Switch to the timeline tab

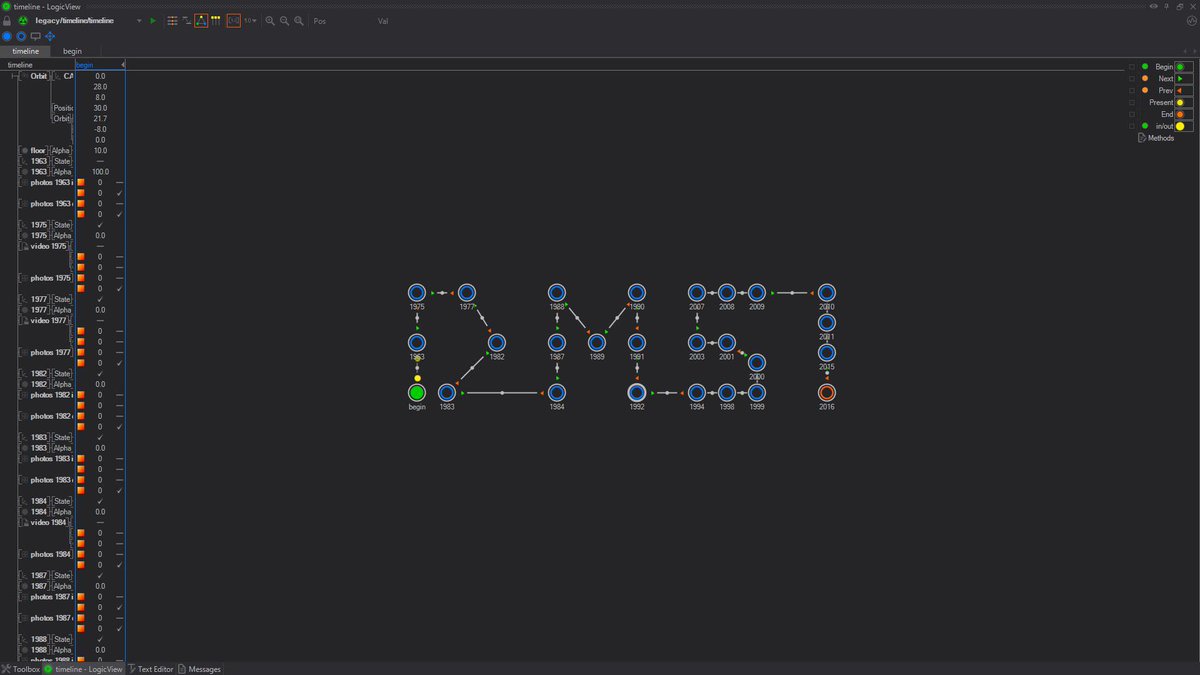tap(26, 51)
